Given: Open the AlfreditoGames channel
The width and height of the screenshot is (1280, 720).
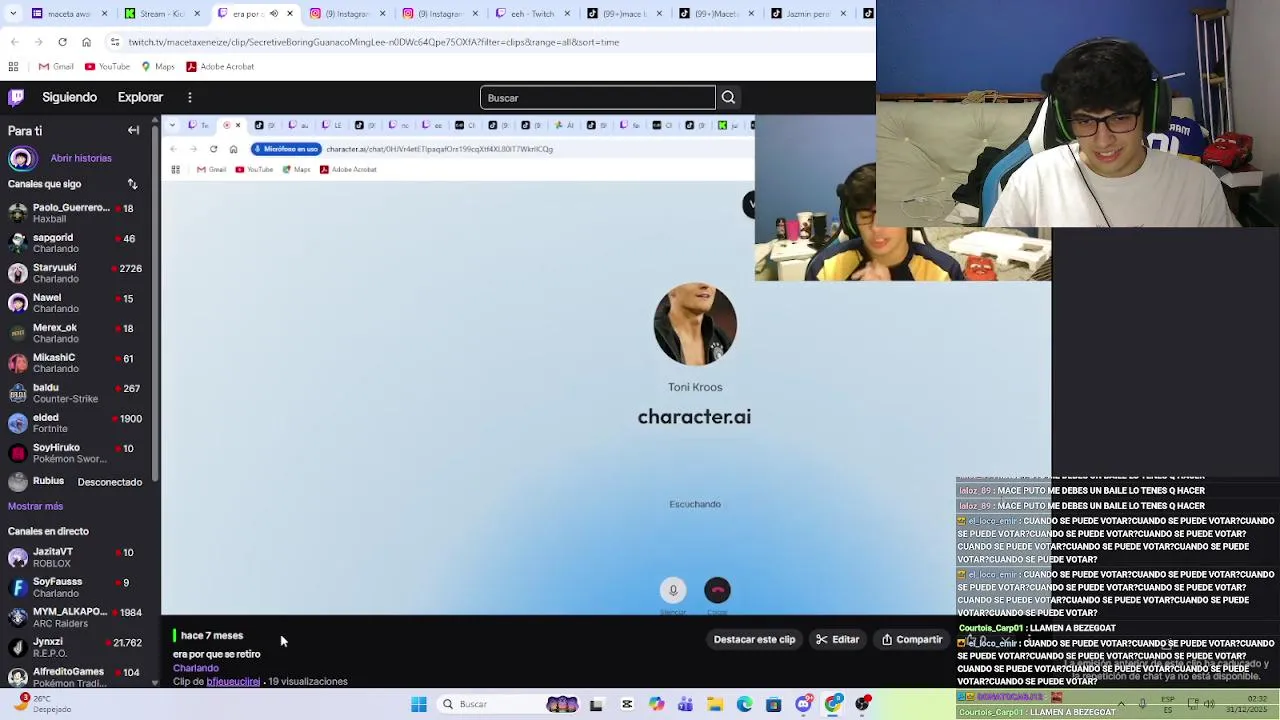Looking at the screenshot, I should click(78, 677).
